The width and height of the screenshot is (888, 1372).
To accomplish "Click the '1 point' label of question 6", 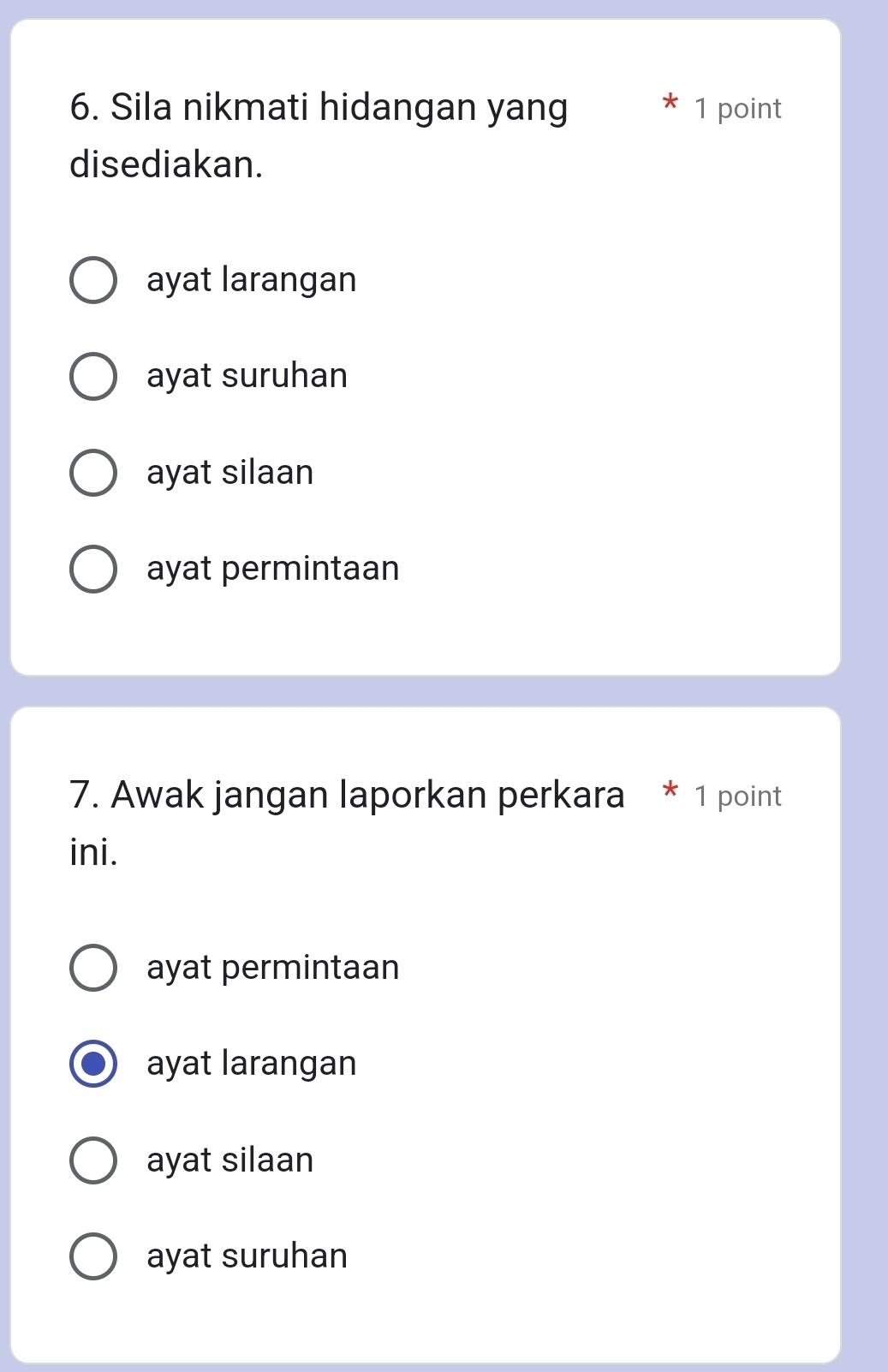I will (x=737, y=109).
